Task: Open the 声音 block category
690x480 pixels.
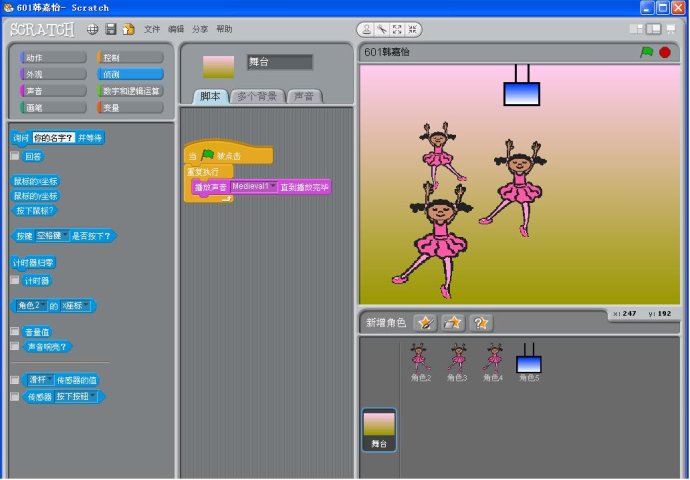Action: click(x=53, y=91)
